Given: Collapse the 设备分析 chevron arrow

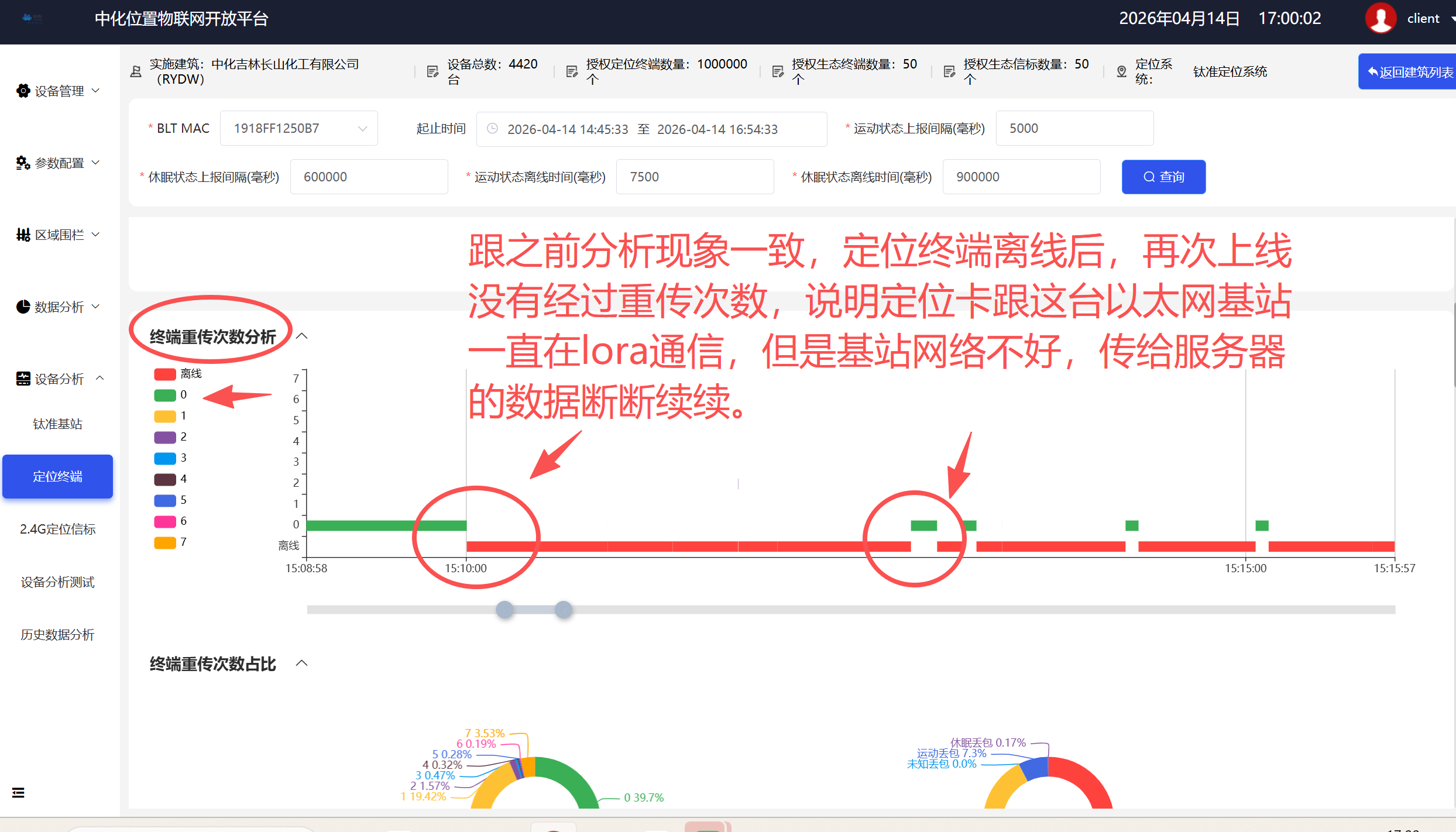Looking at the screenshot, I should 100,378.
